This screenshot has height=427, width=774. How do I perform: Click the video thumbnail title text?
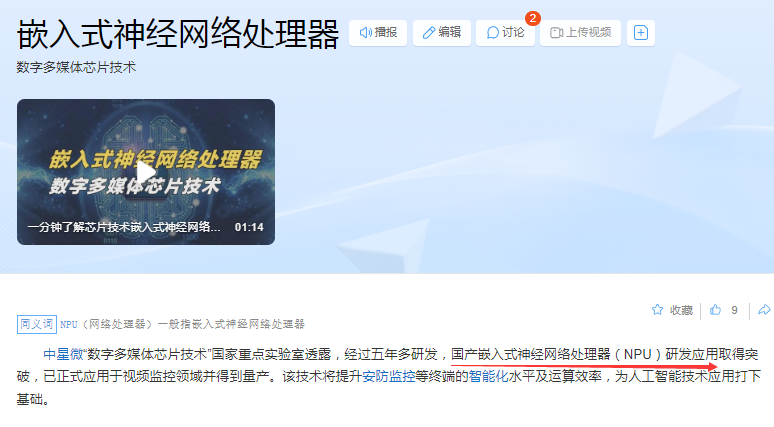click(x=124, y=227)
